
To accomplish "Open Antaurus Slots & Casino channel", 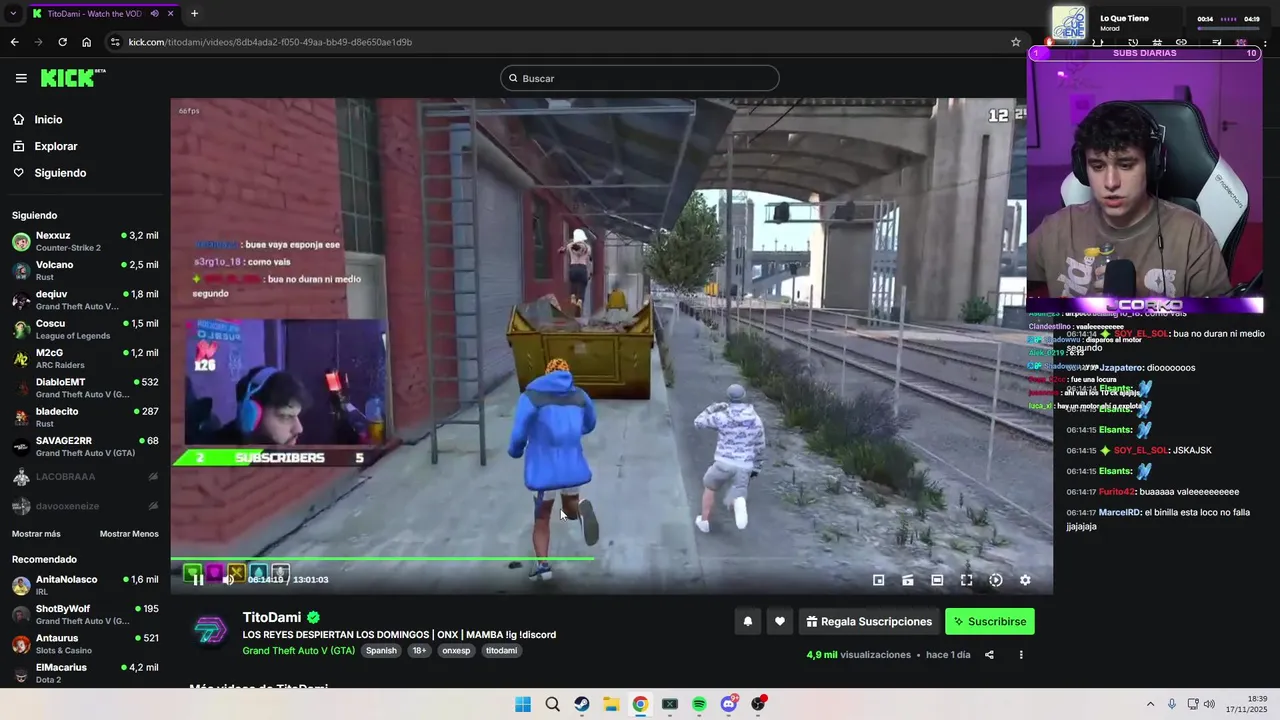I will pos(85,644).
